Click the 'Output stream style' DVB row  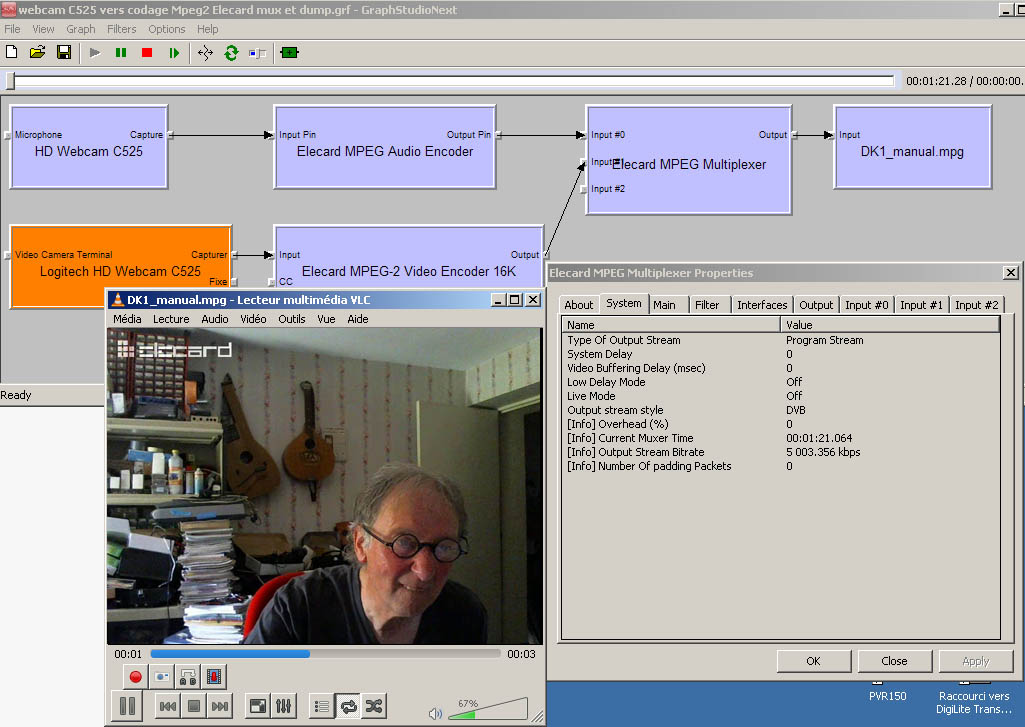(x=780, y=410)
